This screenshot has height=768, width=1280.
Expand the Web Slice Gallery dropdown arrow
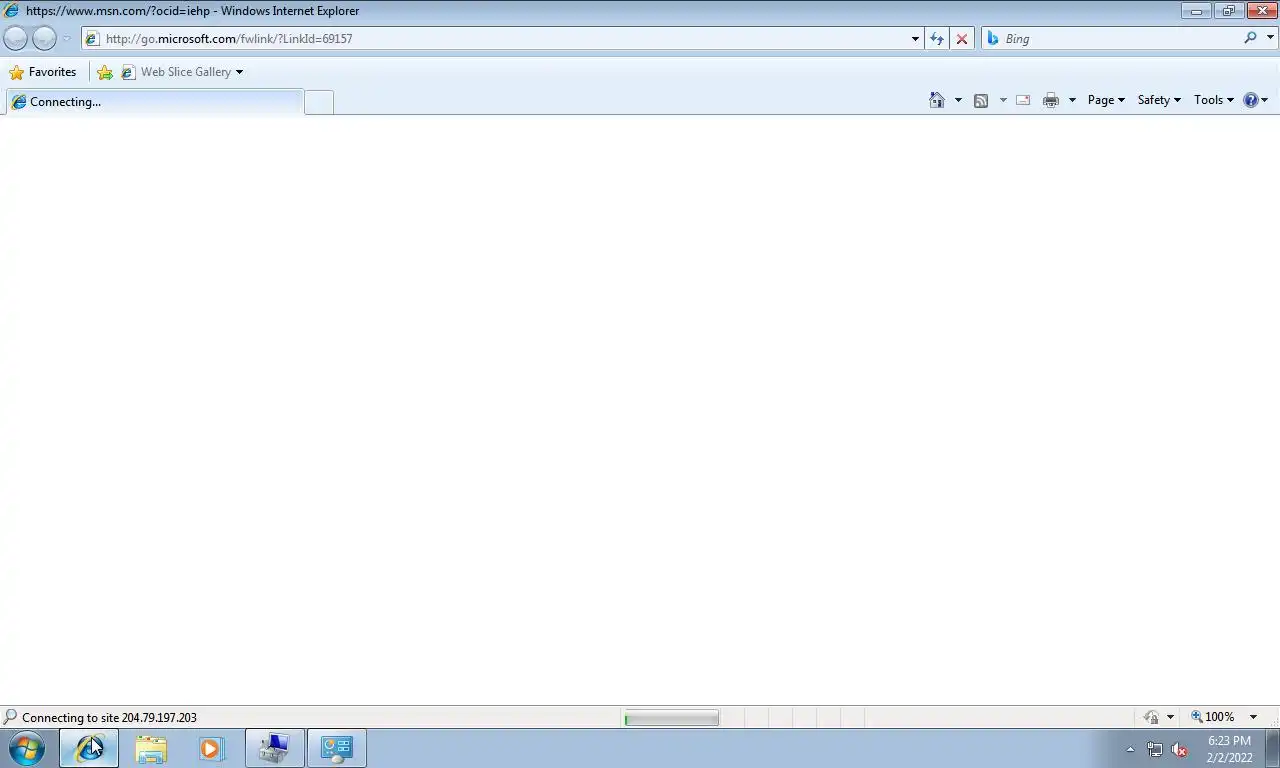click(x=239, y=72)
